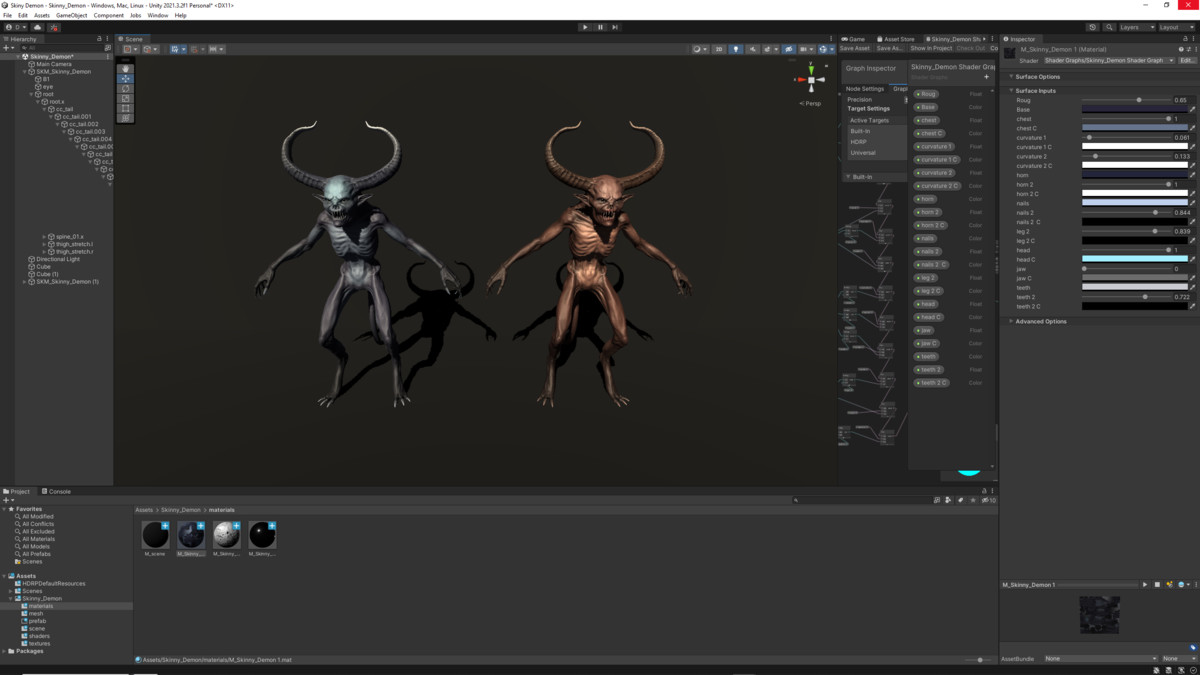Click the eyedropper for chest C color
This screenshot has width=1200, height=675.
[x=1192, y=128]
